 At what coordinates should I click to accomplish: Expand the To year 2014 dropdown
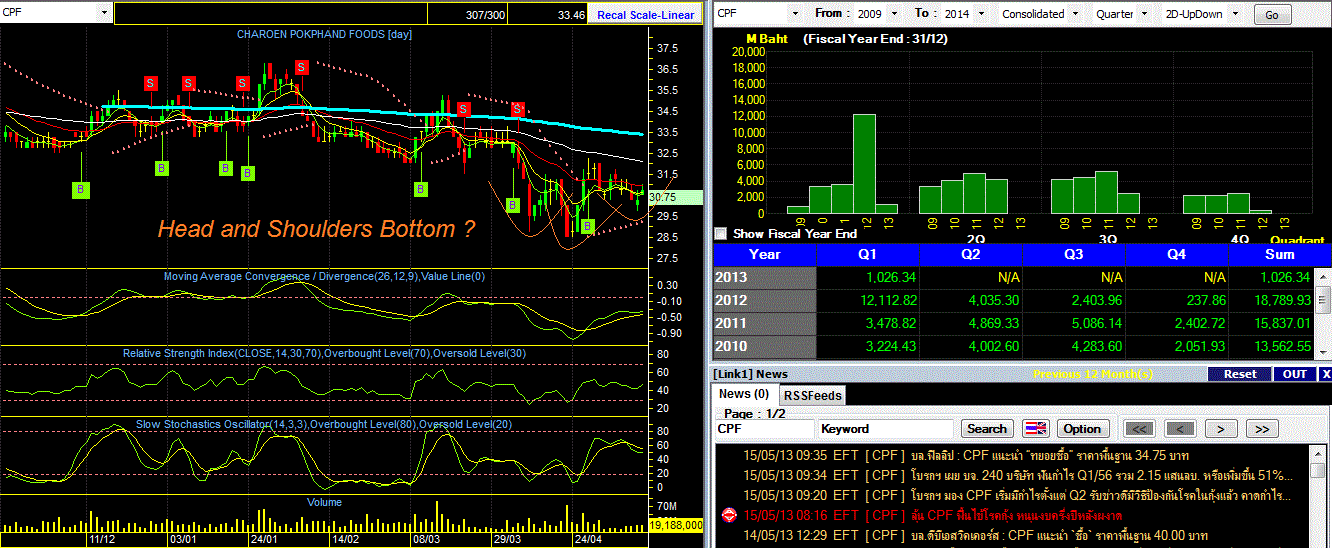click(979, 14)
